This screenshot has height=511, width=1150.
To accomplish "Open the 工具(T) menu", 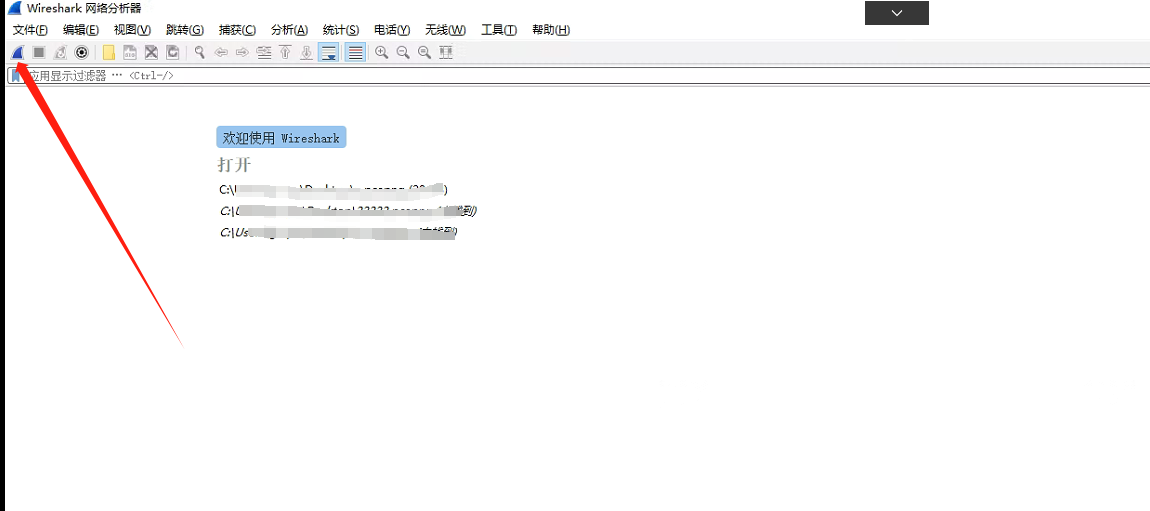I will (x=499, y=30).
